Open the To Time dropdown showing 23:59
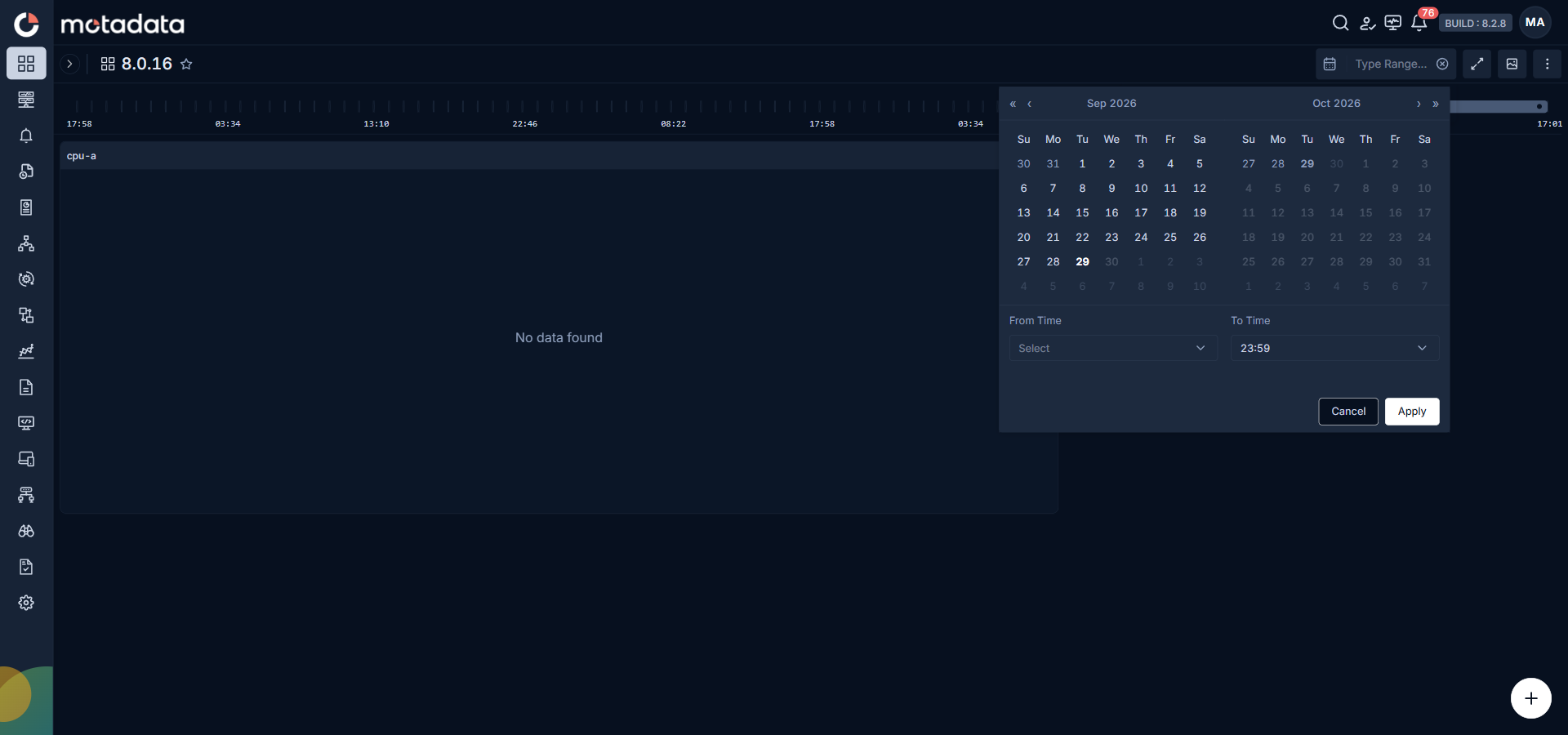This screenshot has width=1568, height=735. point(1335,348)
